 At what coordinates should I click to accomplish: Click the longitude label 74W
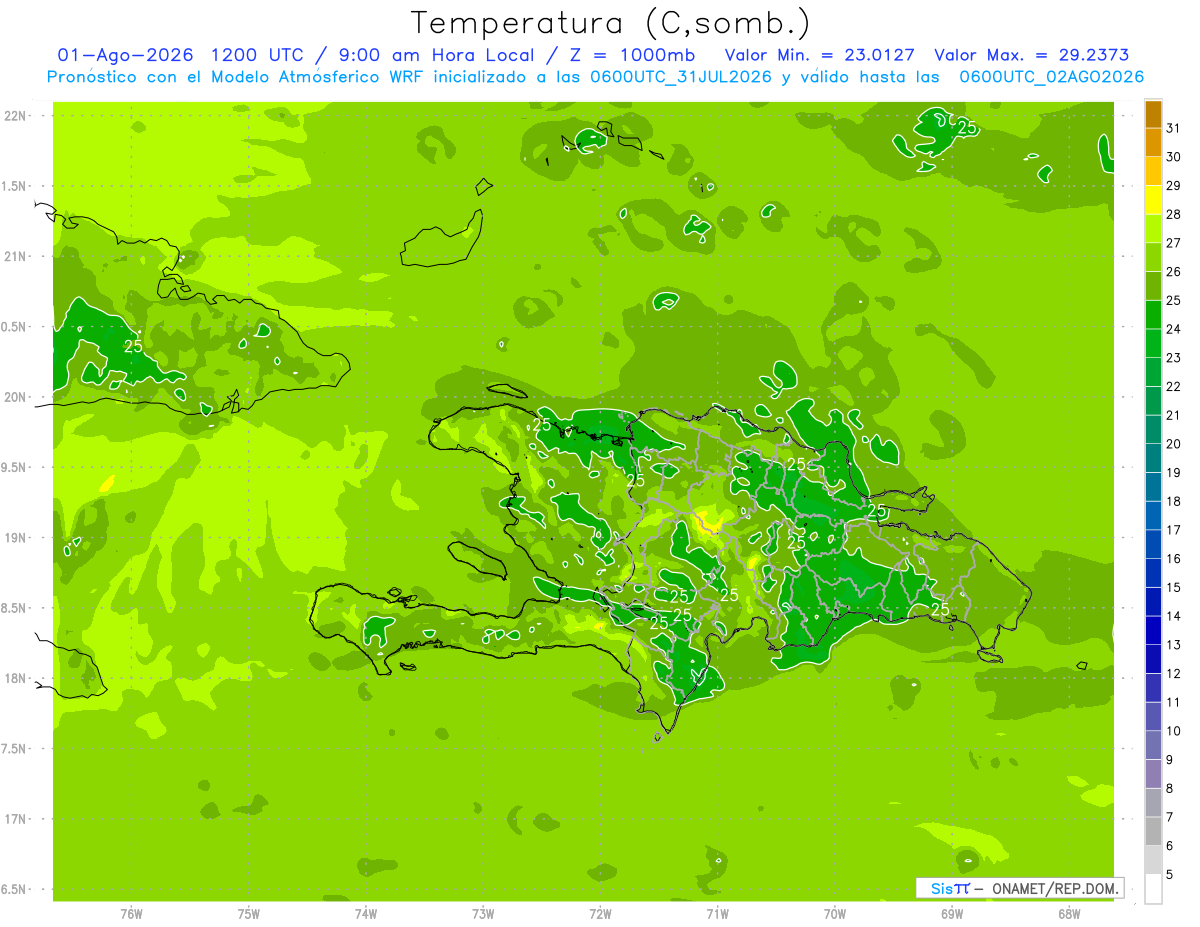(x=366, y=913)
